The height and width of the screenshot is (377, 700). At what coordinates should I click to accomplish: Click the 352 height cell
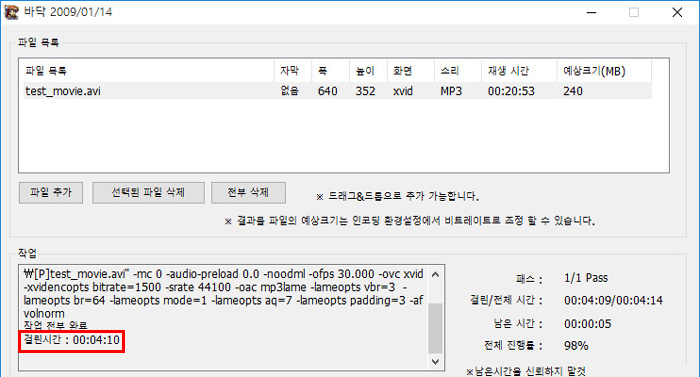coord(365,91)
